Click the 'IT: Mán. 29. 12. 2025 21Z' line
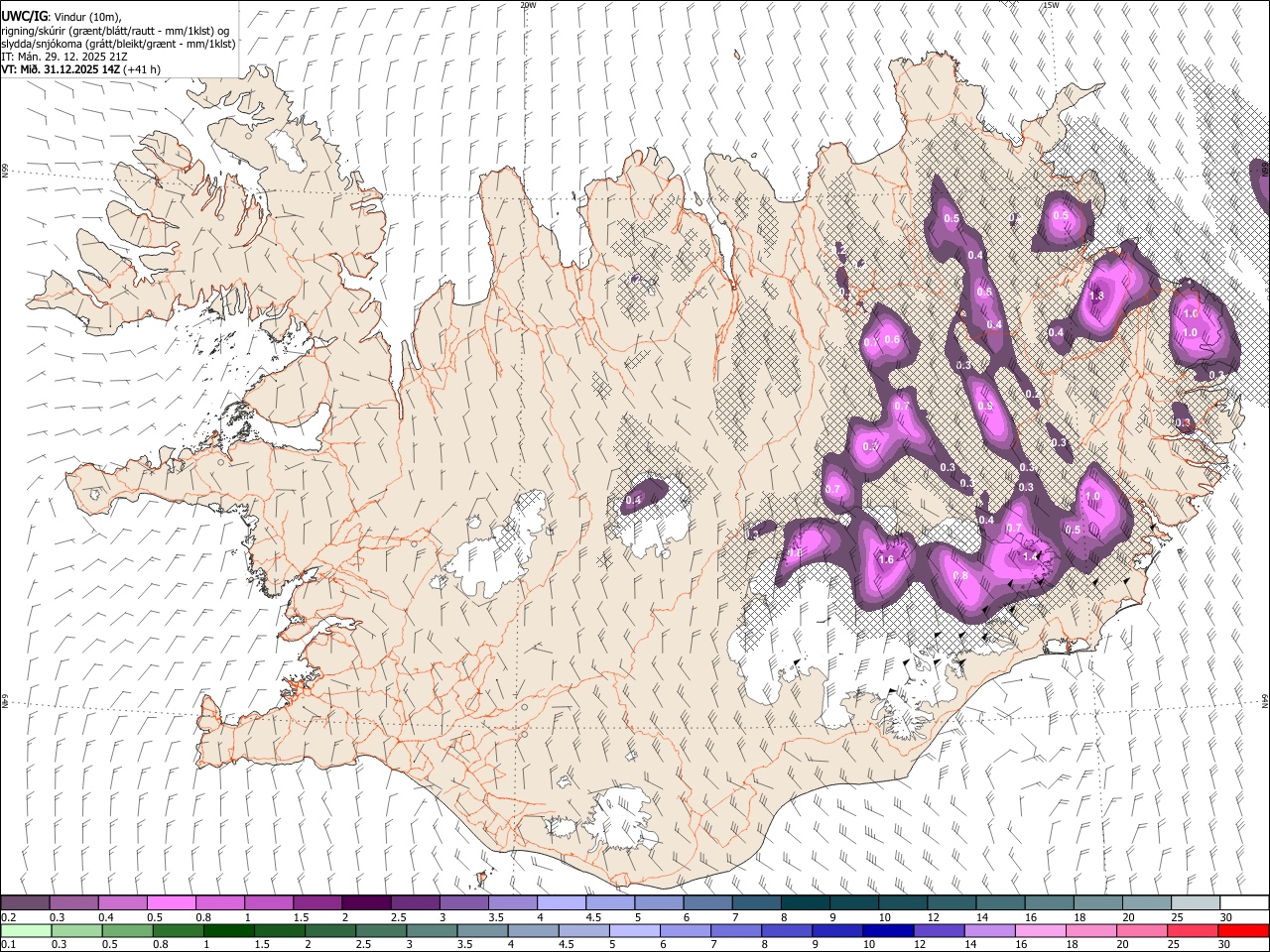Screen dimensions: 1270x952 tap(63, 57)
